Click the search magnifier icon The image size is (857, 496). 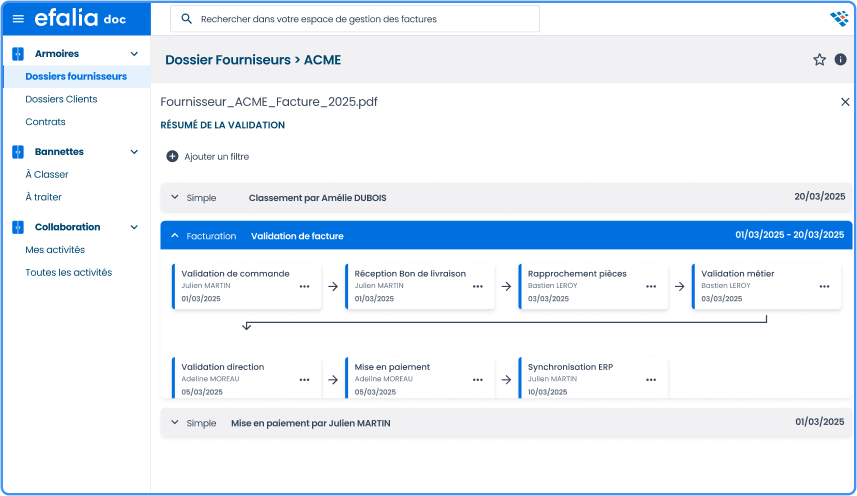click(186, 19)
